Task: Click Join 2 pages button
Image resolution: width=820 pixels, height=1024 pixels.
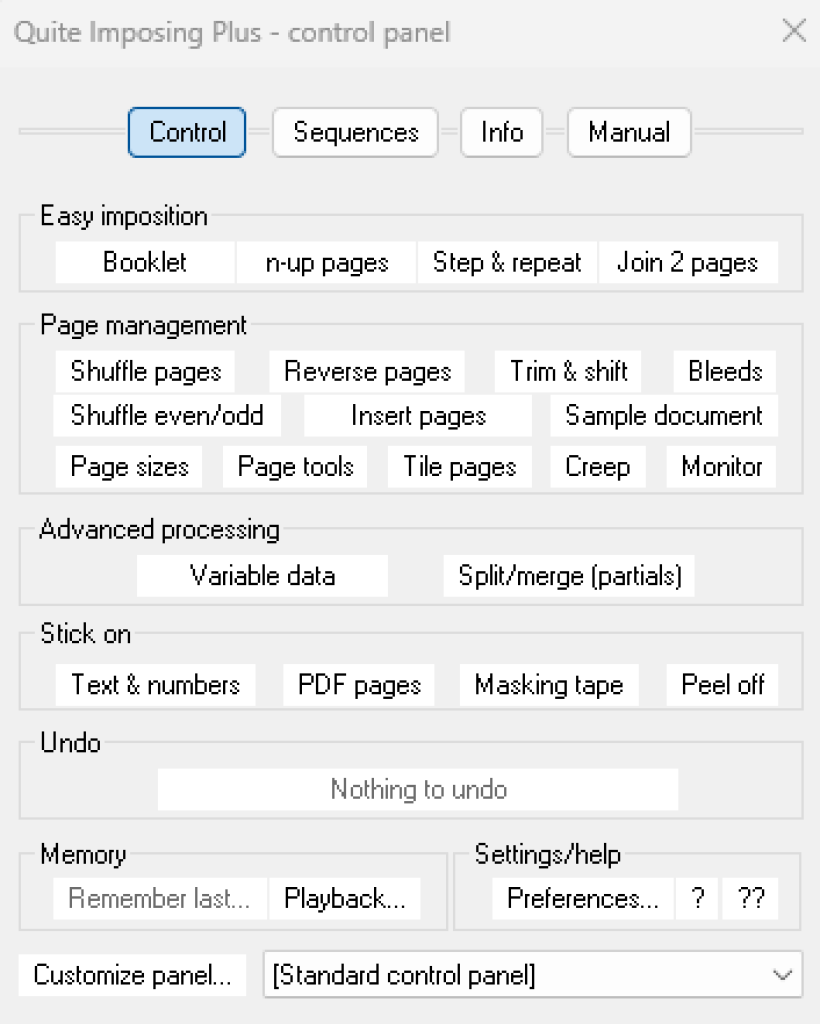Action: coord(687,263)
